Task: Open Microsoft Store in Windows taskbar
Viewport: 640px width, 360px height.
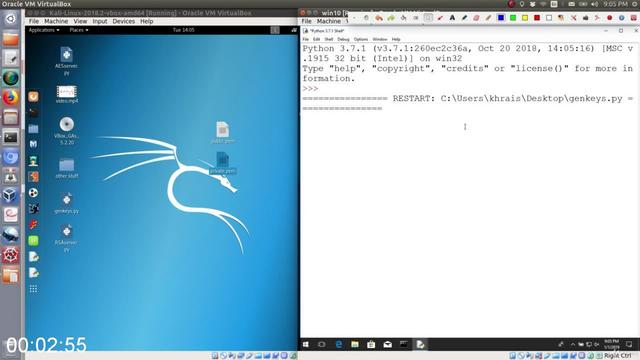Action: (371, 344)
